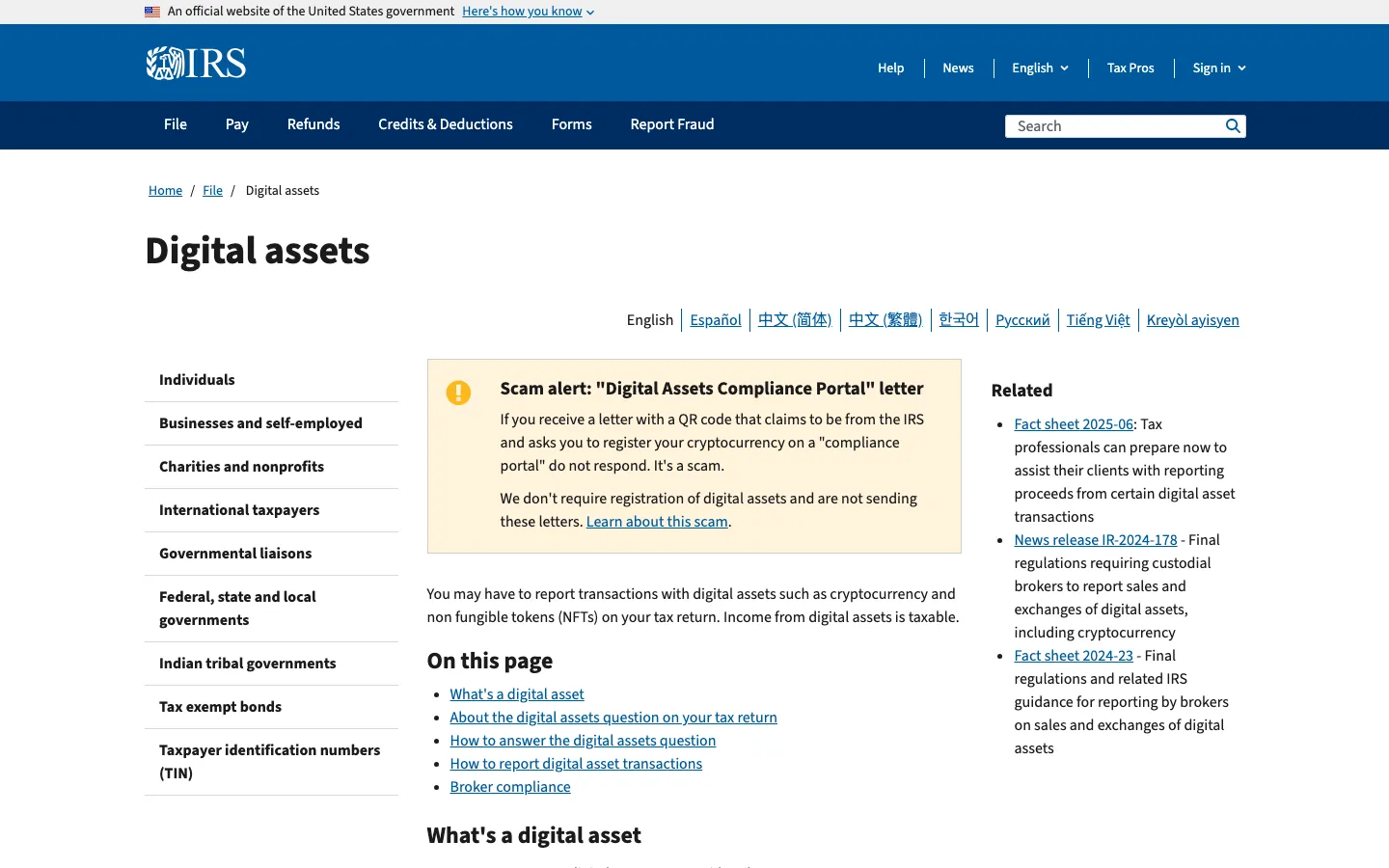Open the News link in header
This screenshot has width=1389, height=868.
958,68
